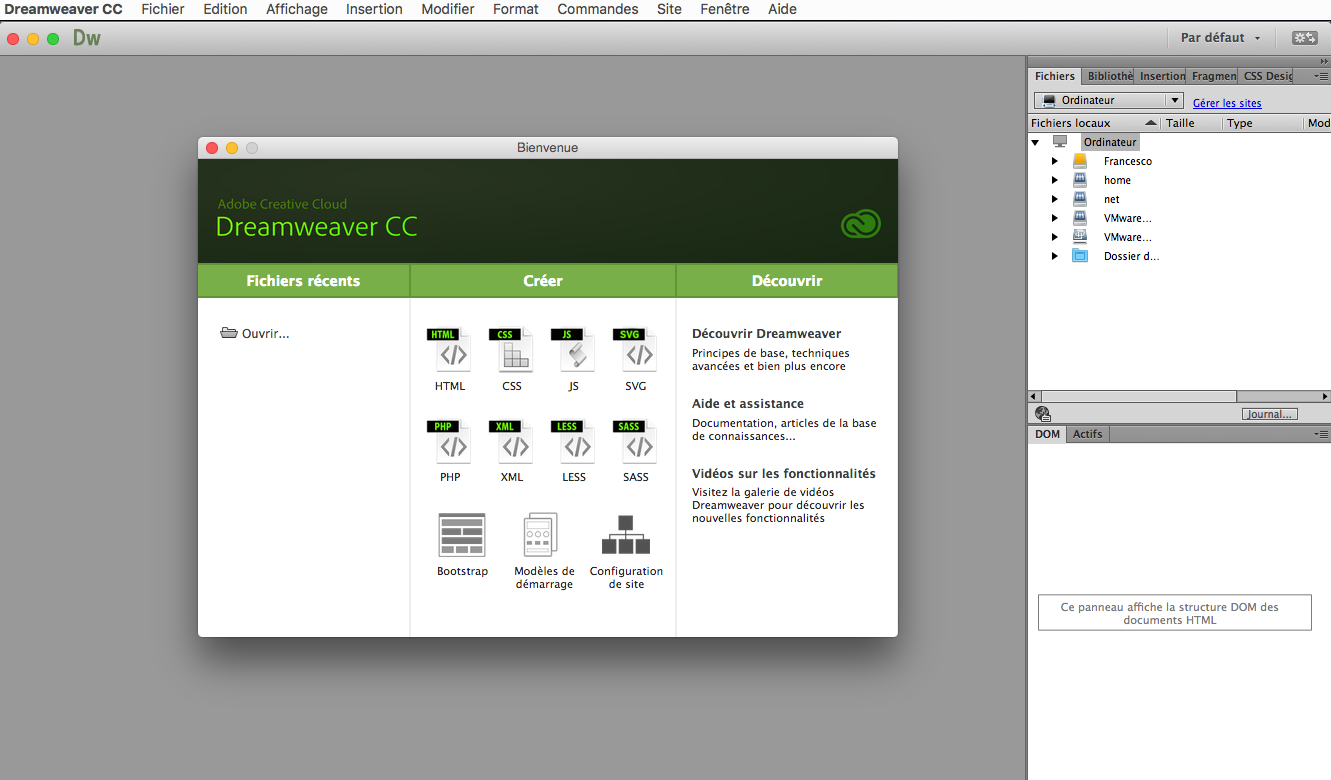
Task: Create a new SASS file icon
Action: (x=635, y=442)
